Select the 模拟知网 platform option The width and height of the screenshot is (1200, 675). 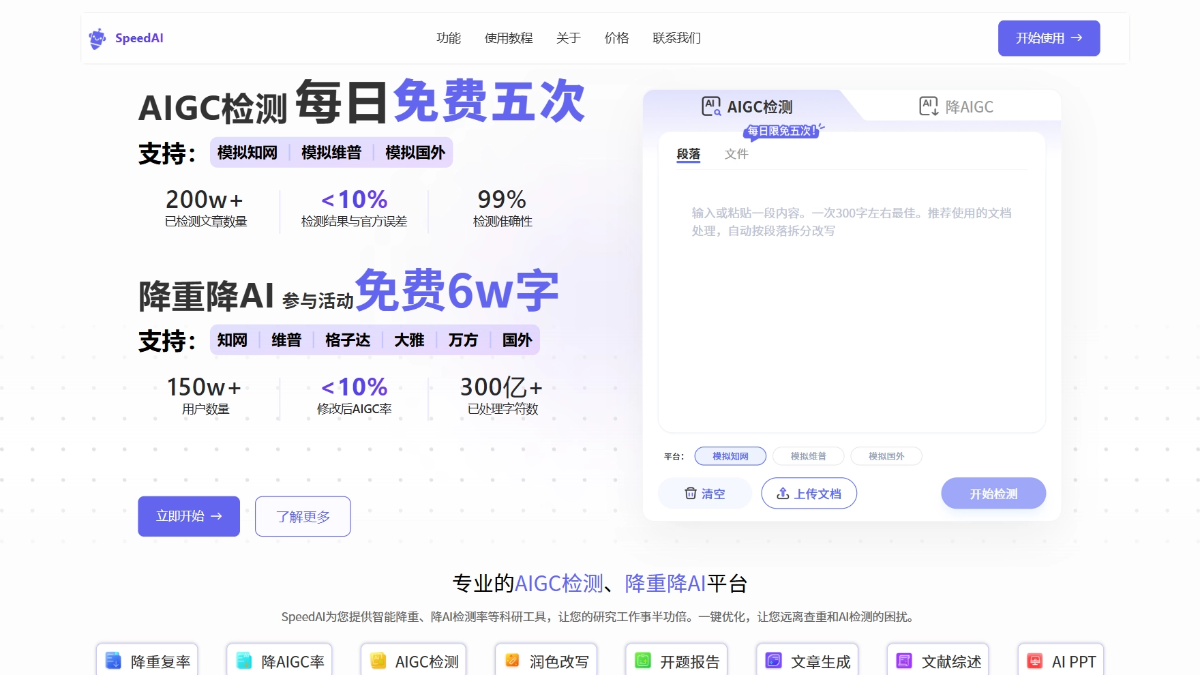coord(730,456)
